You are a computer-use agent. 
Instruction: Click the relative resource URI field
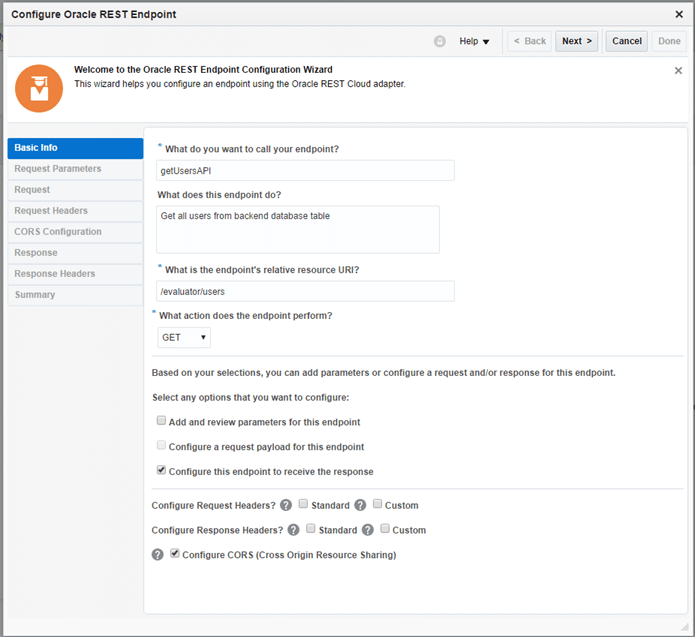(305, 291)
